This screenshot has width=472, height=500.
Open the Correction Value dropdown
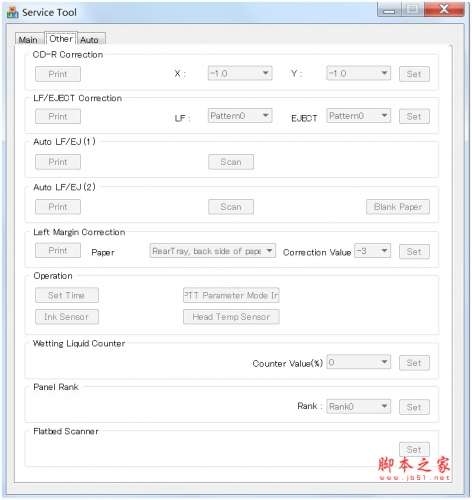pyautogui.click(x=372, y=251)
